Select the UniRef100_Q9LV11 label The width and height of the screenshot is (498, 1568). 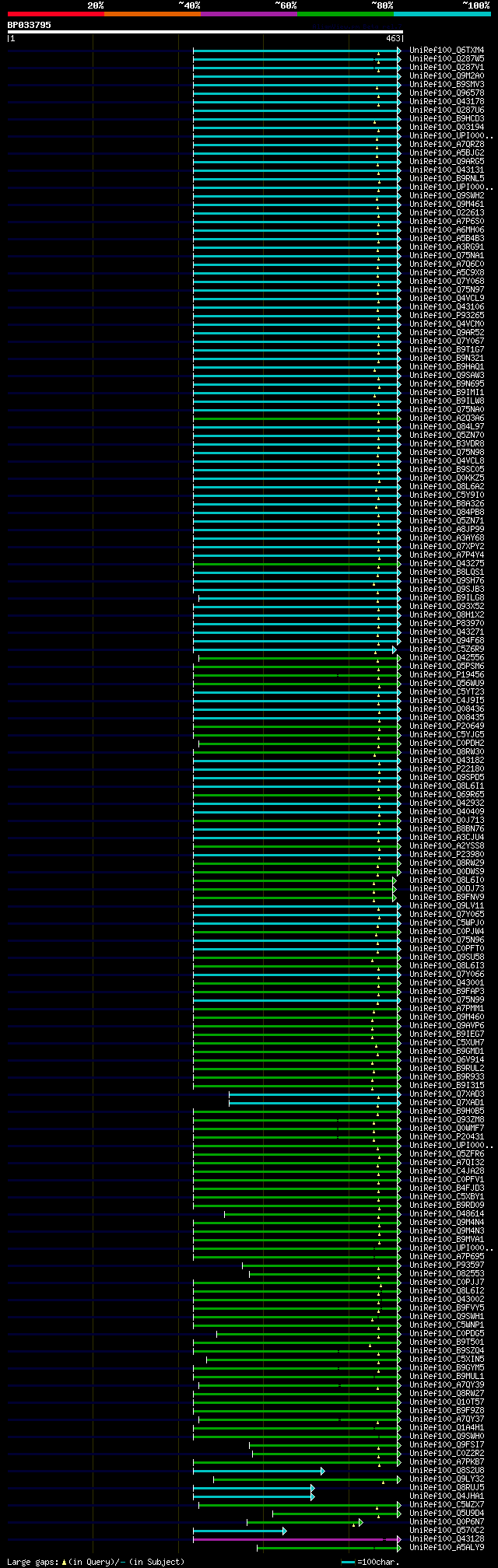447,905
